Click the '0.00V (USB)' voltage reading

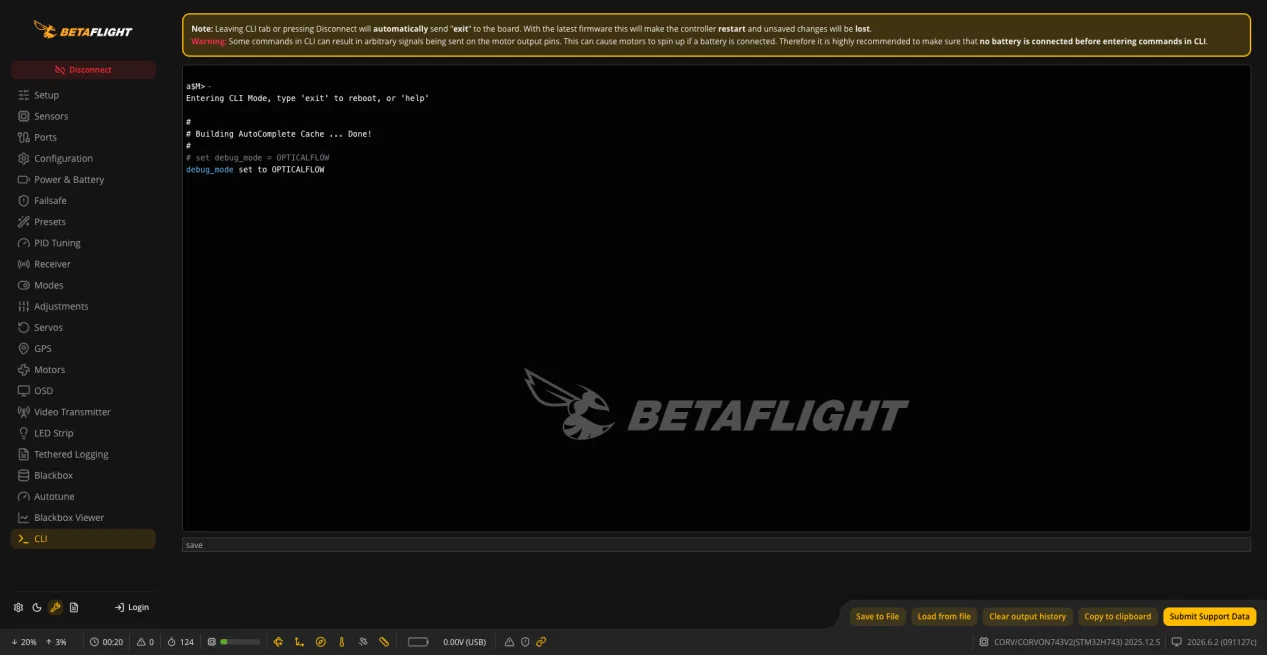[x=464, y=642]
